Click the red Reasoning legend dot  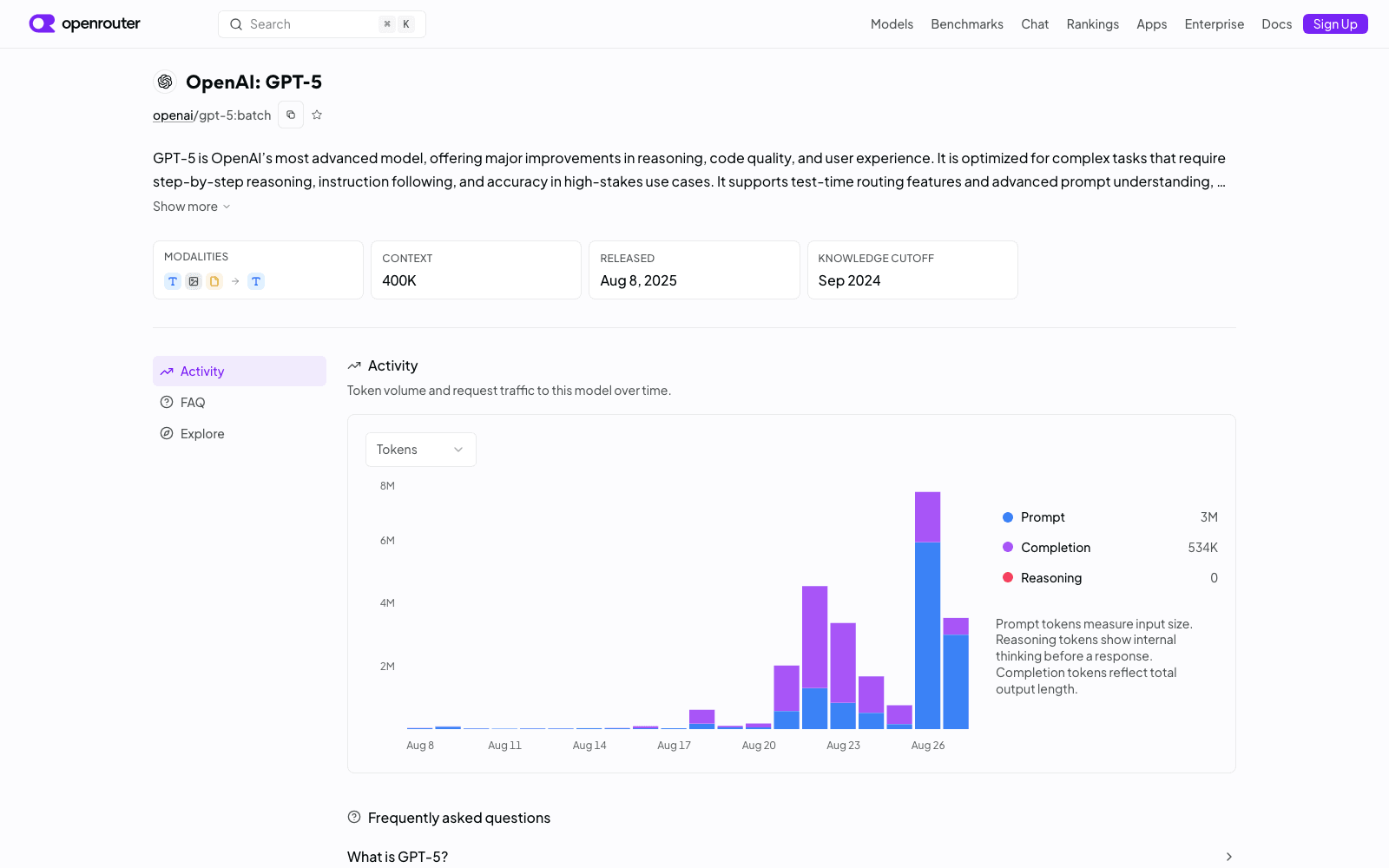click(x=1008, y=577)
